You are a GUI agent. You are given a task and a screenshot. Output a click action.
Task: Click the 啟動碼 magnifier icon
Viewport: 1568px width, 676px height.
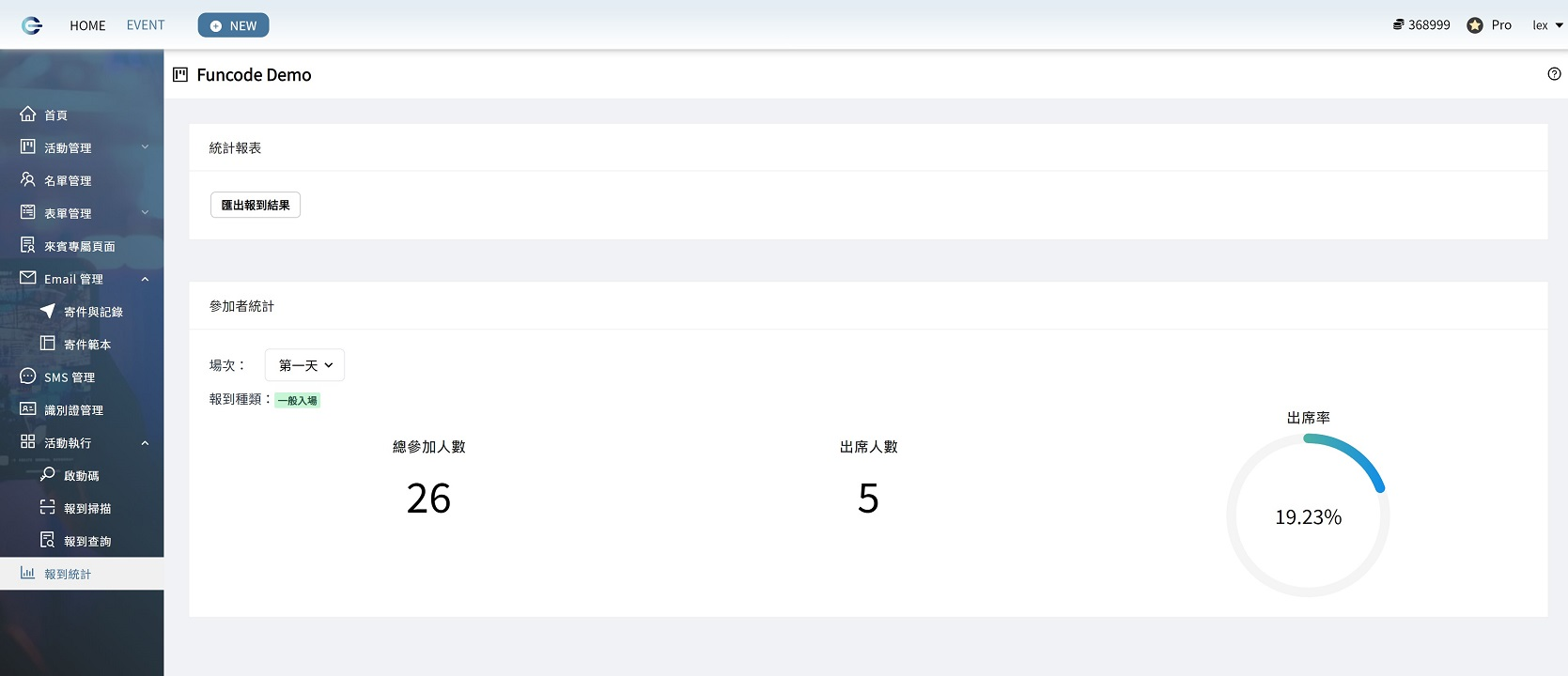tap(47, 475)
